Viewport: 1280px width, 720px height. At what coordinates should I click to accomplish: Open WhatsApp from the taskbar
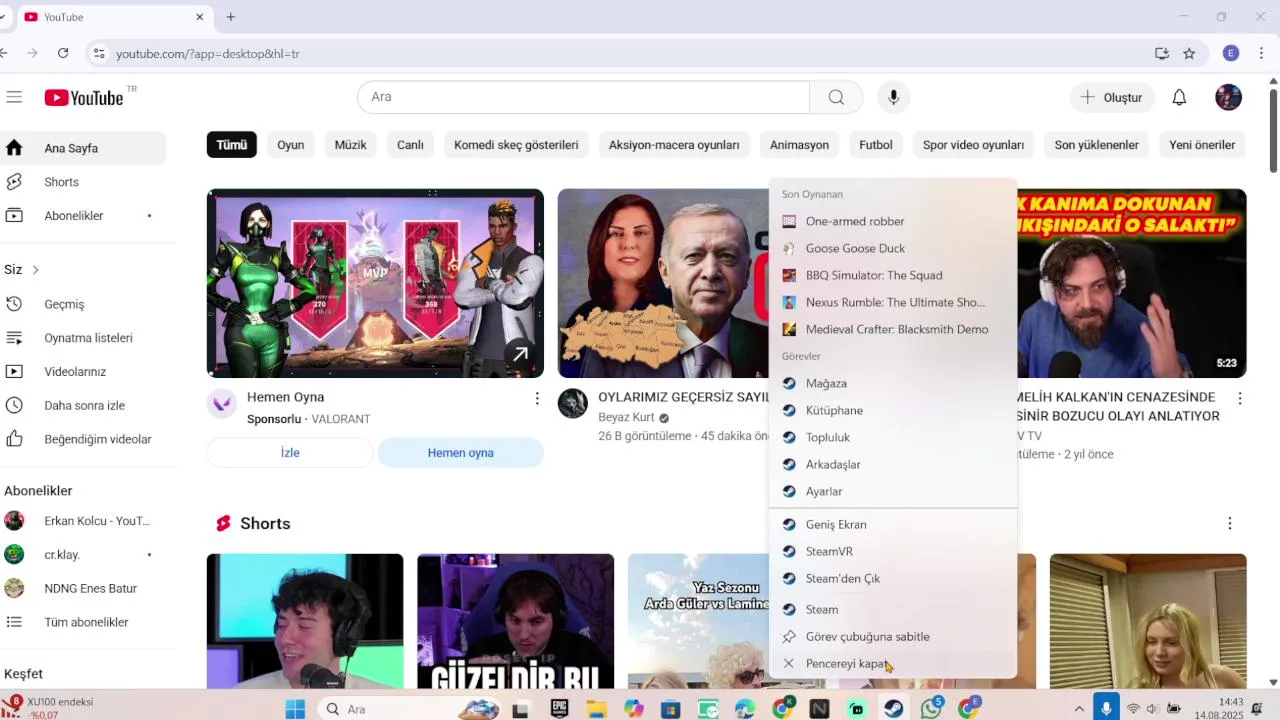click(x=931, y=709)
